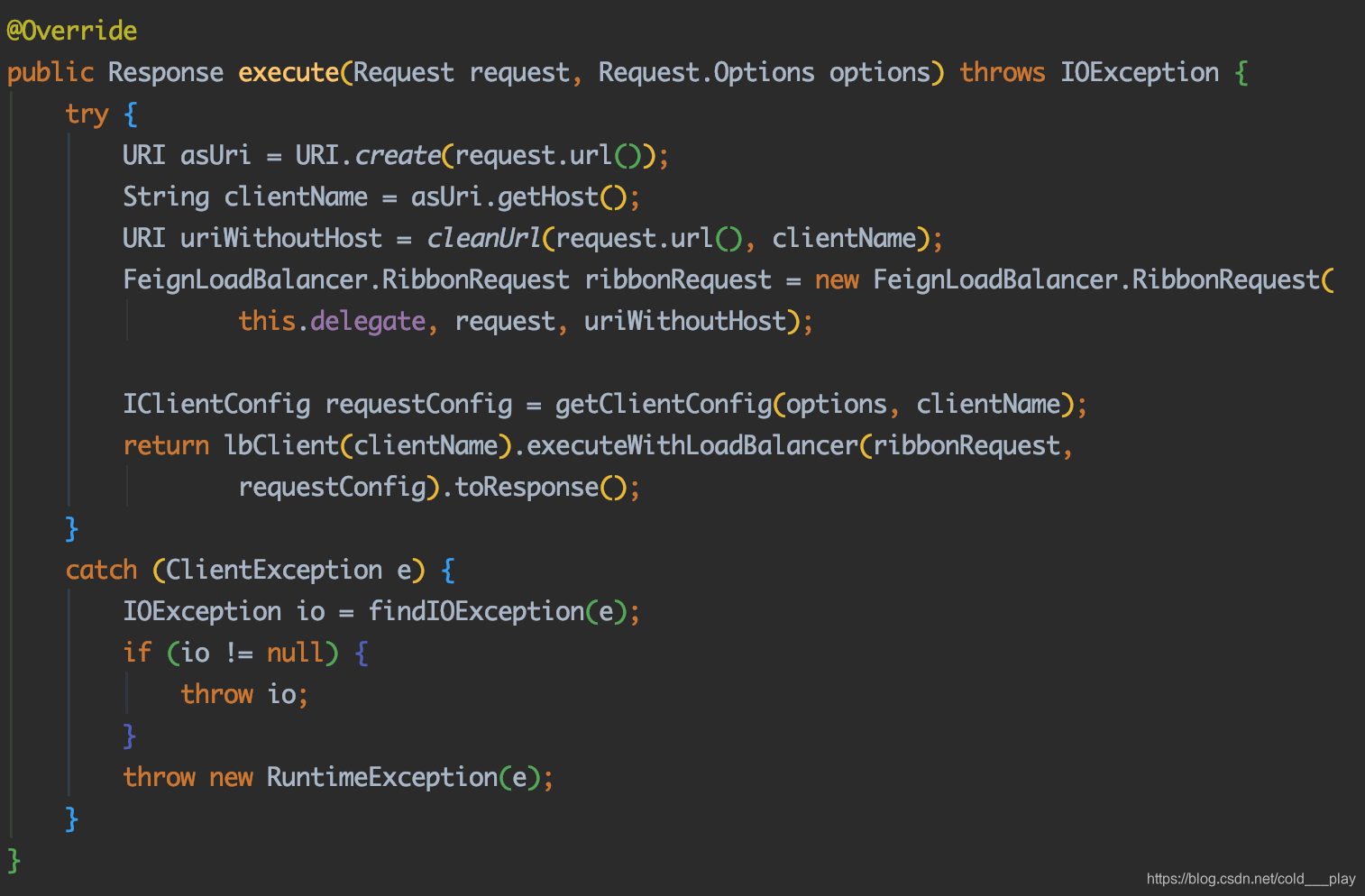
Task: Click the 'null' literal
Action: [x=295, y=654]
